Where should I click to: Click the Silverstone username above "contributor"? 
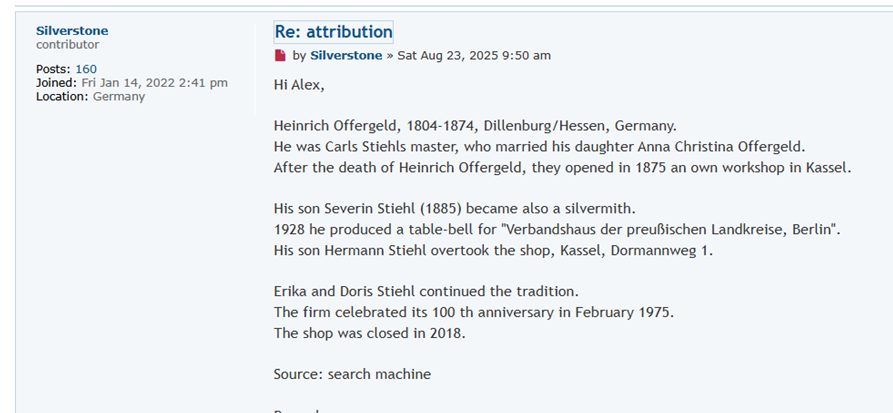click(72, 31)
